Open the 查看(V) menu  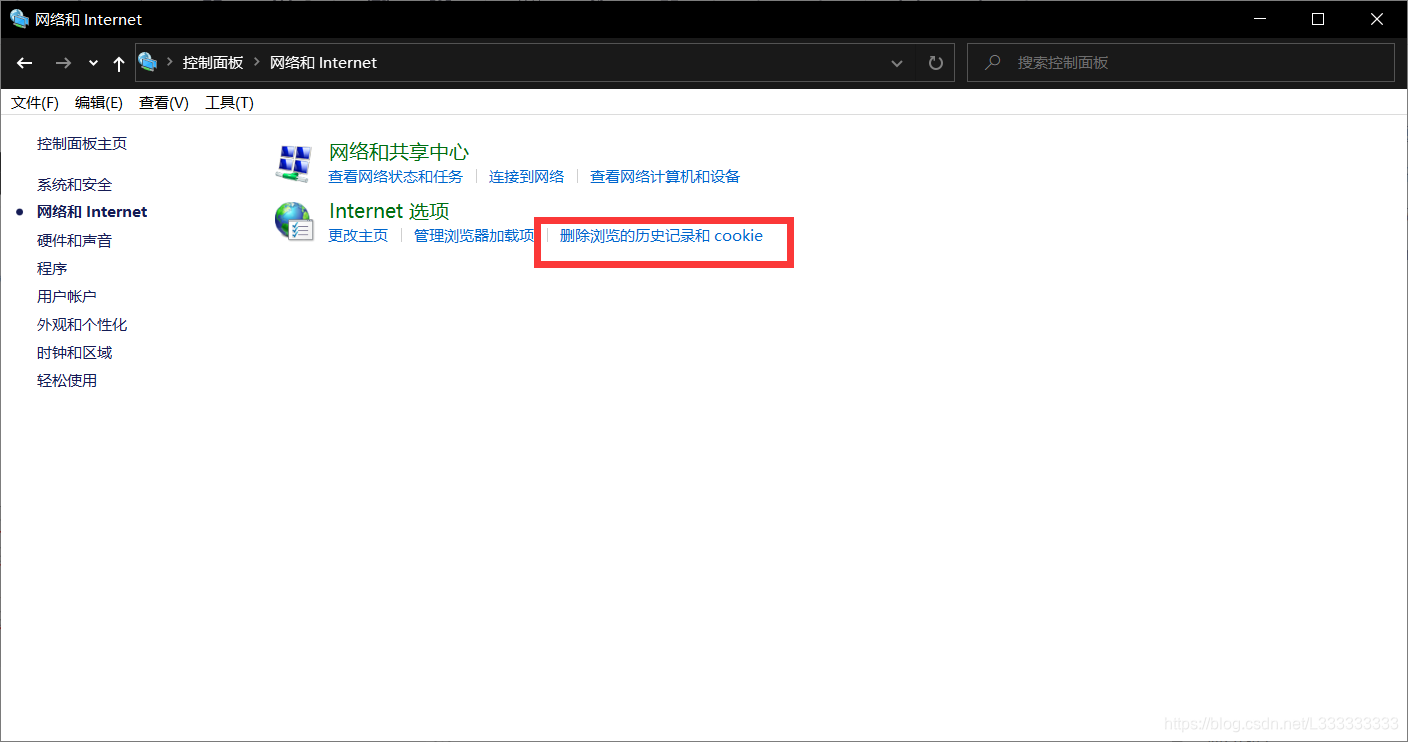click(164, 103)
